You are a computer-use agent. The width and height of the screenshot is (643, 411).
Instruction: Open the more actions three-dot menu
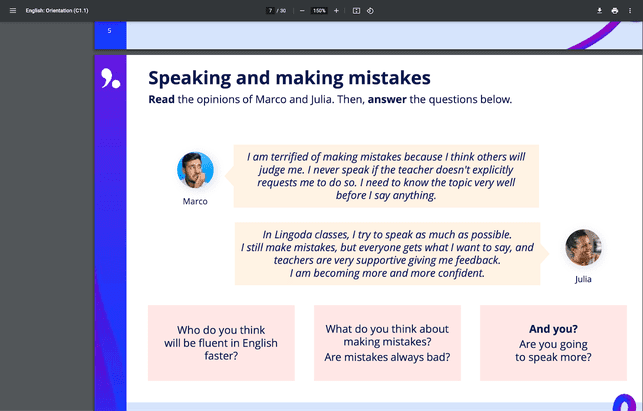click(630, 10)
